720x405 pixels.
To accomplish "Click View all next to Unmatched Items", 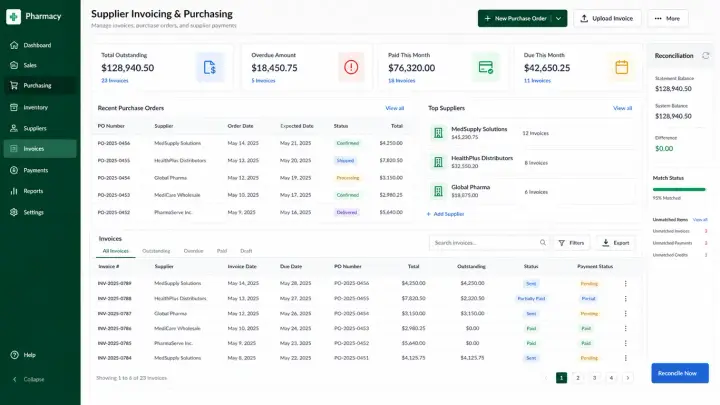I will [x=700, y=219].
